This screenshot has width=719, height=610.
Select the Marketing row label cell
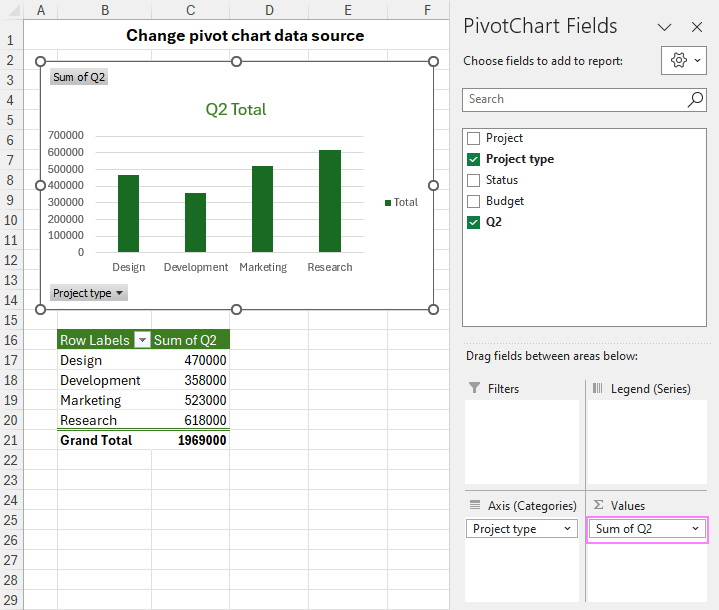tap(105, 400)
